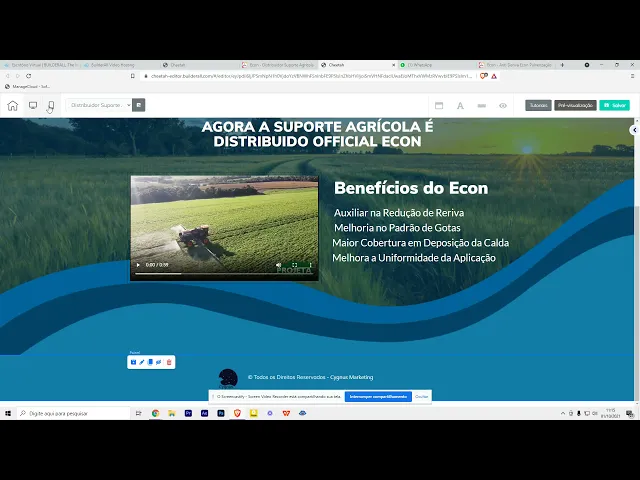Viewport: 640px width, 480px height.
Task: Switch to the first Cheetah browser tab
Action: tap(198, 65)
